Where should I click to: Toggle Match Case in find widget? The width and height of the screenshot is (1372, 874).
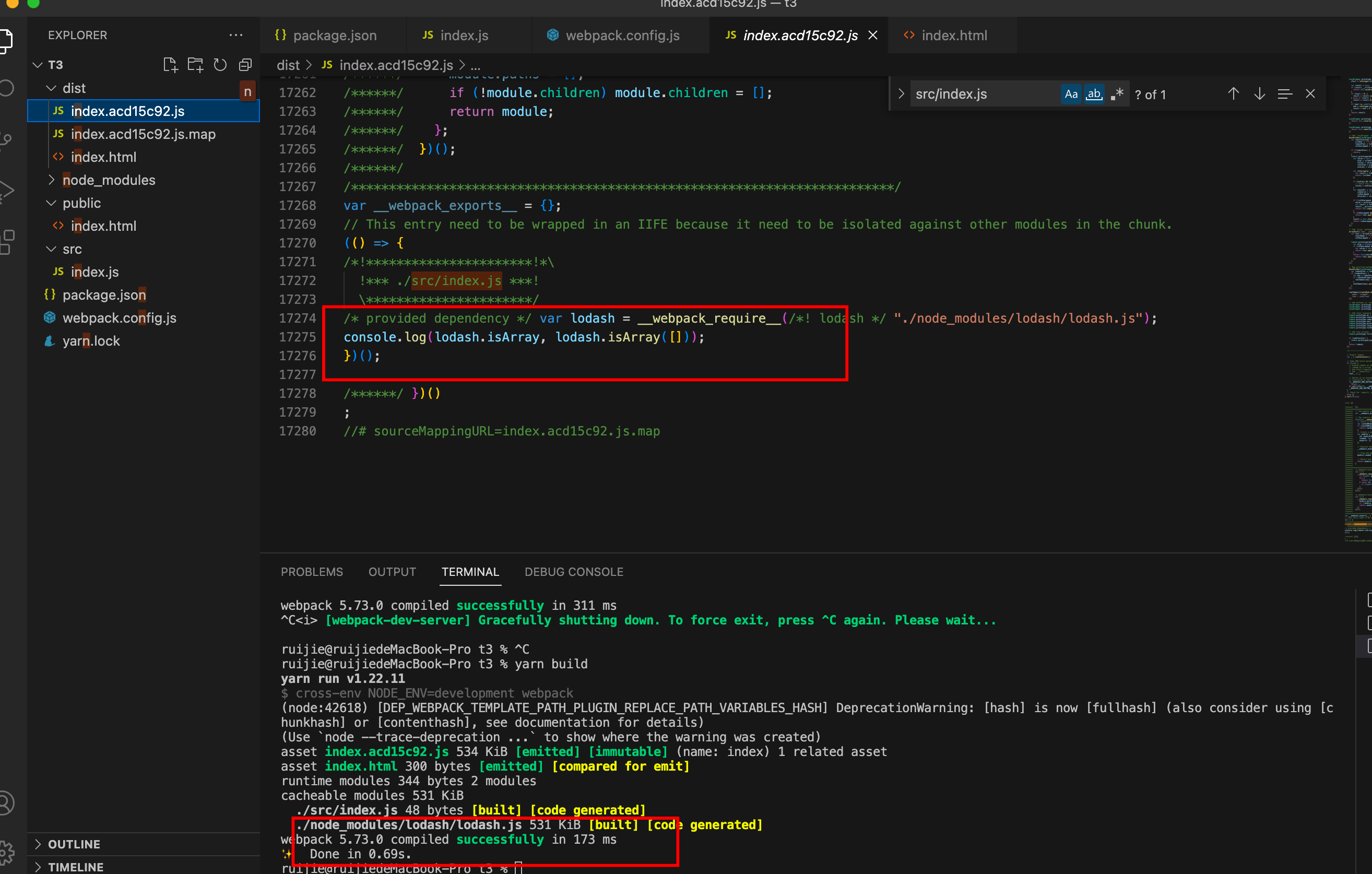[x=1071, y=94]
